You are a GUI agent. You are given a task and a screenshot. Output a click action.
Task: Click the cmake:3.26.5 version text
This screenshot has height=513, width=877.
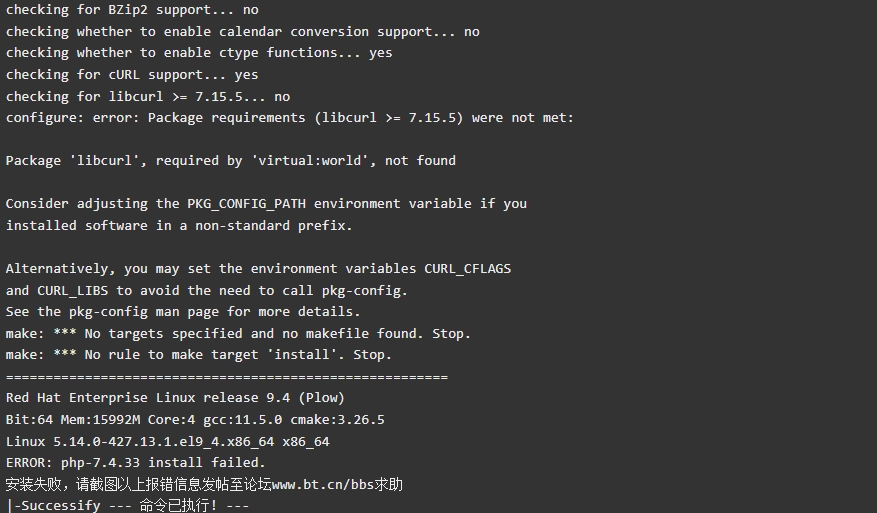tap(337, 420)
